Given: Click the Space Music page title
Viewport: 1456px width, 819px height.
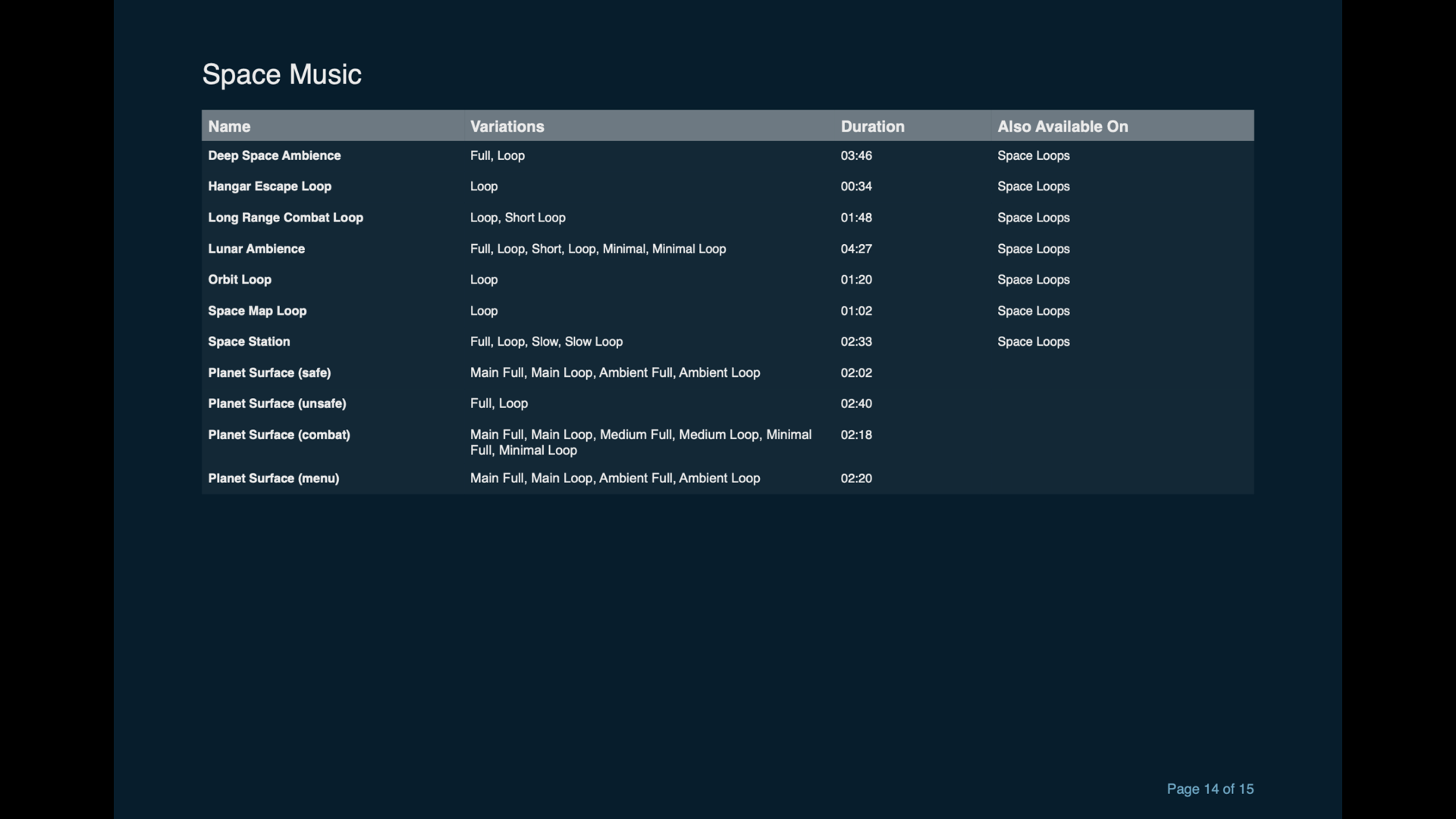Looking at the screenshot, I should 281,74.
